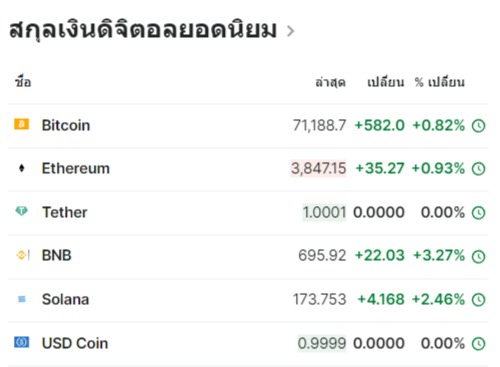Click the clock icon in USD Coin row

tap(478, 344)
